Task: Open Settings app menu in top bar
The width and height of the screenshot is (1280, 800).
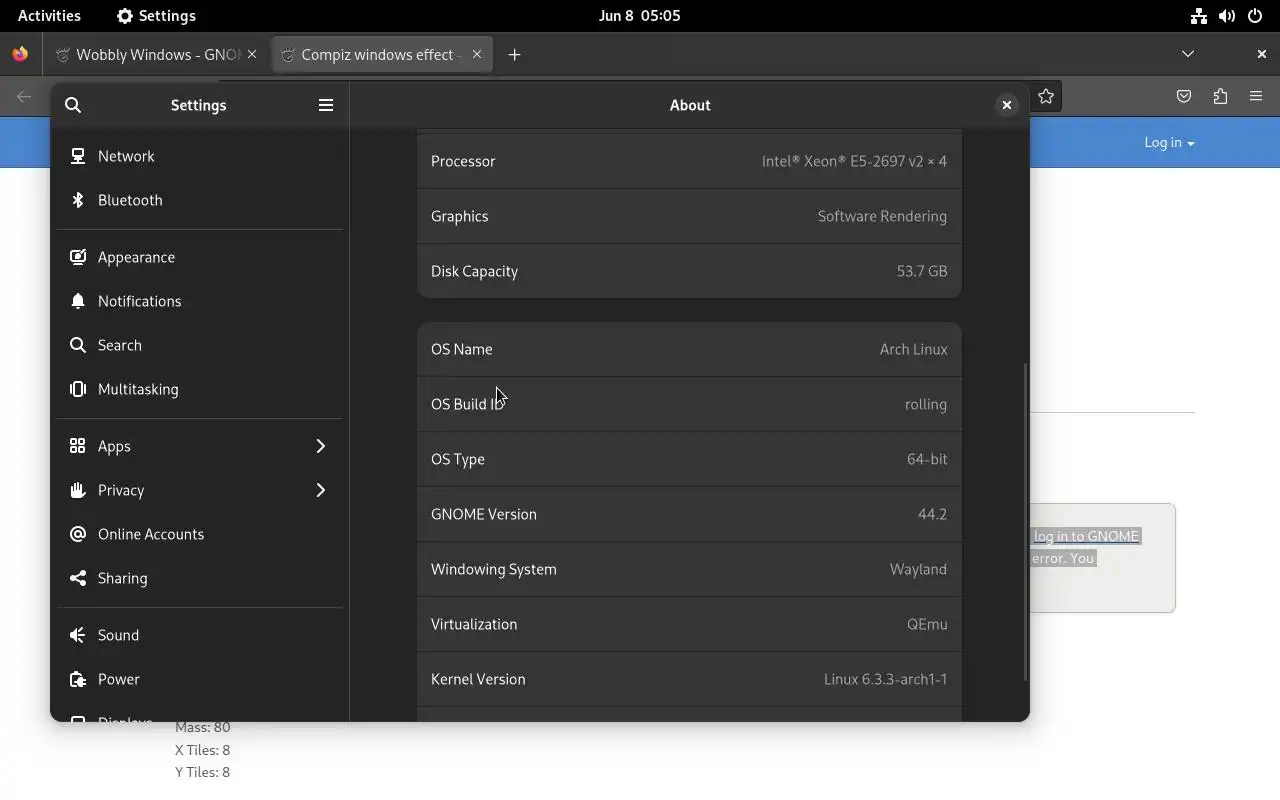Action: tap(156, 16)
